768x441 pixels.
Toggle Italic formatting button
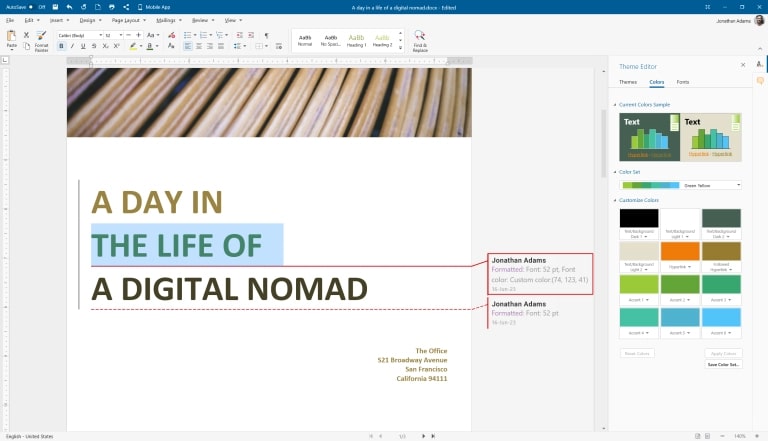pyautogui.click(x=73, y=46)
